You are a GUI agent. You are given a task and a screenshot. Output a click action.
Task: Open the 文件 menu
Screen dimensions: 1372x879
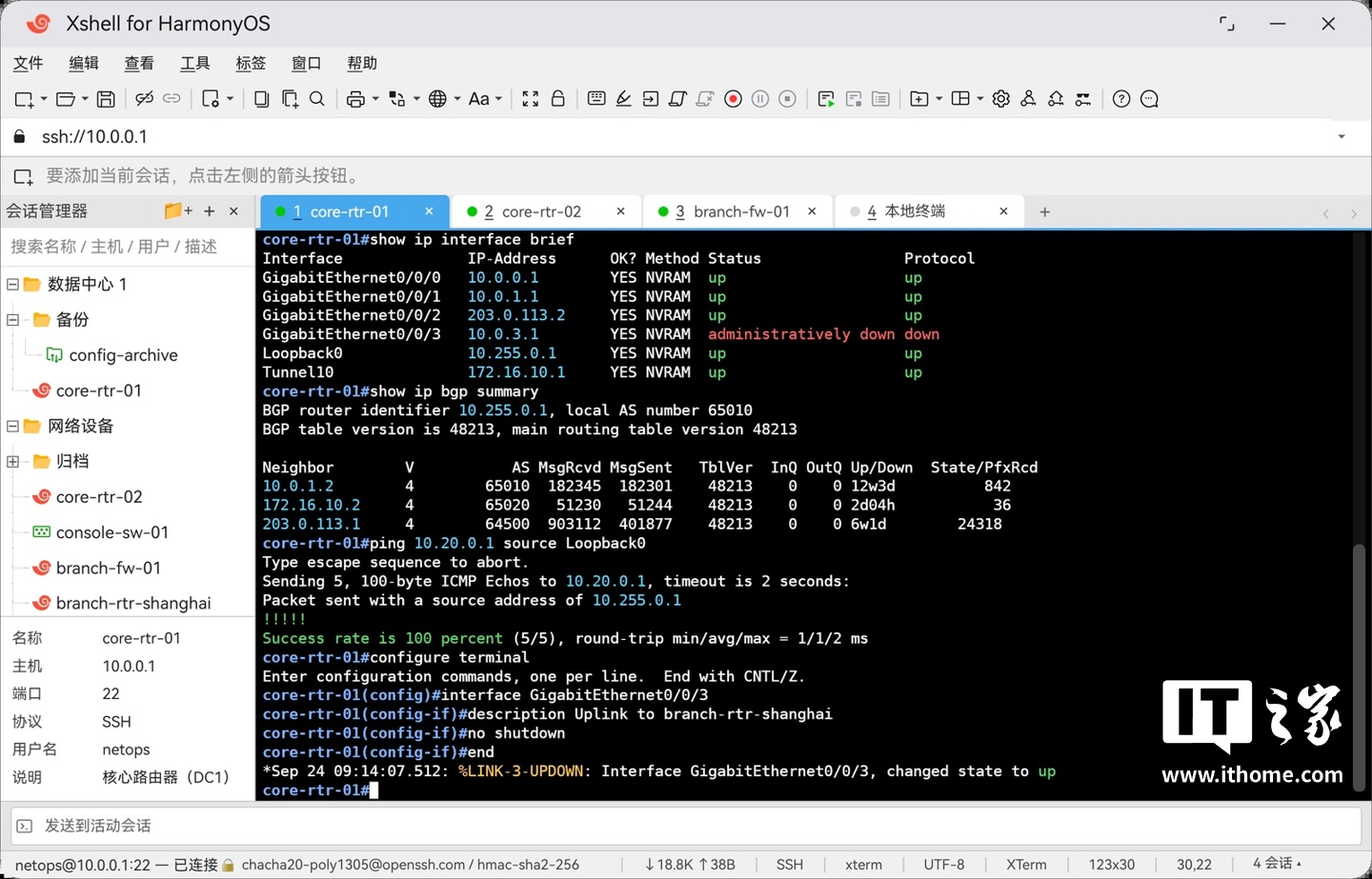coord(28,63)
